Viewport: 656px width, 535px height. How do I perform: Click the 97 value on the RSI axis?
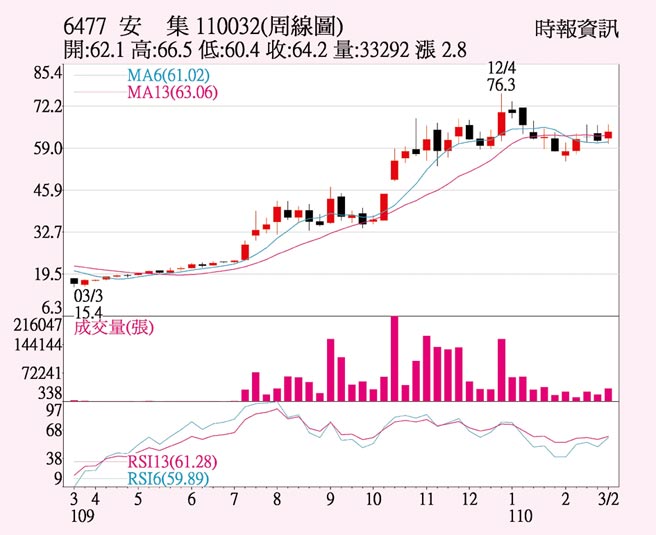54,410
